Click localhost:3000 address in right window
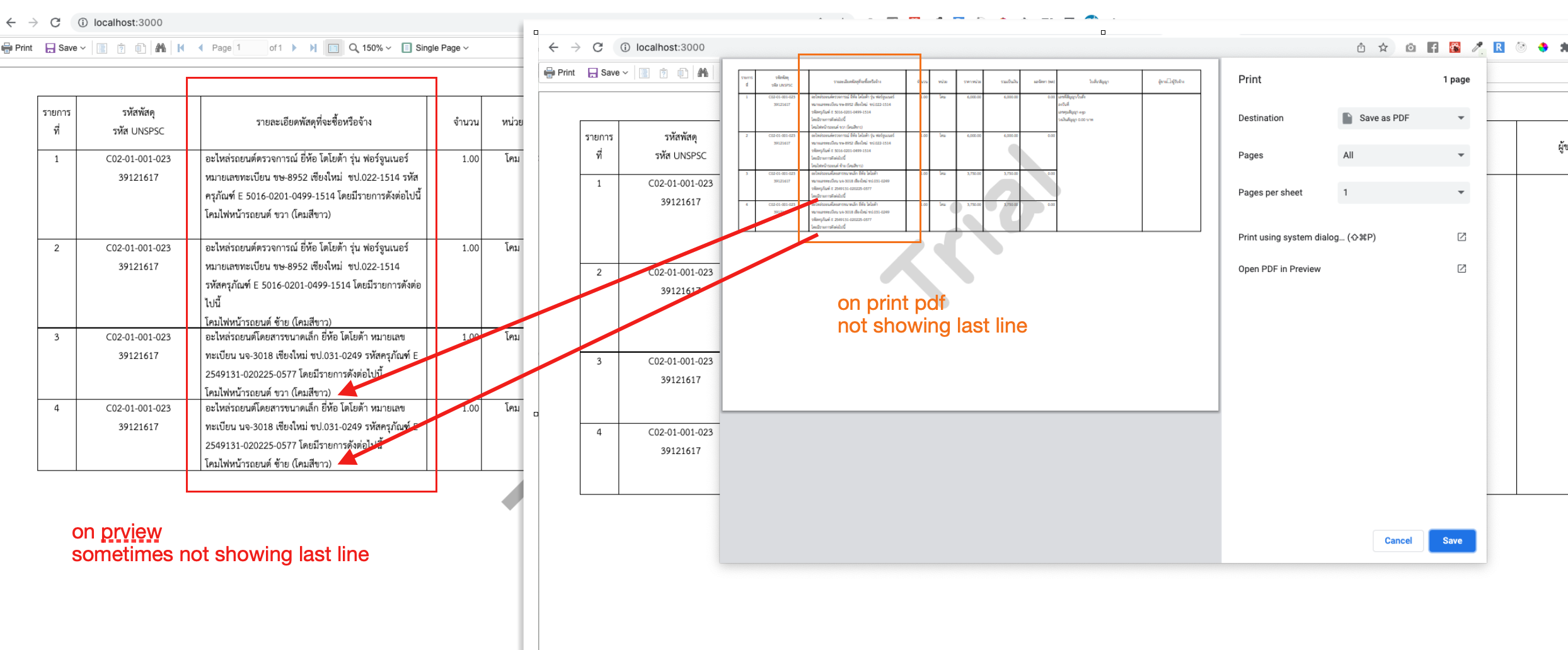Viewport: 1568px width, 650px height. [x=670, y=47]
